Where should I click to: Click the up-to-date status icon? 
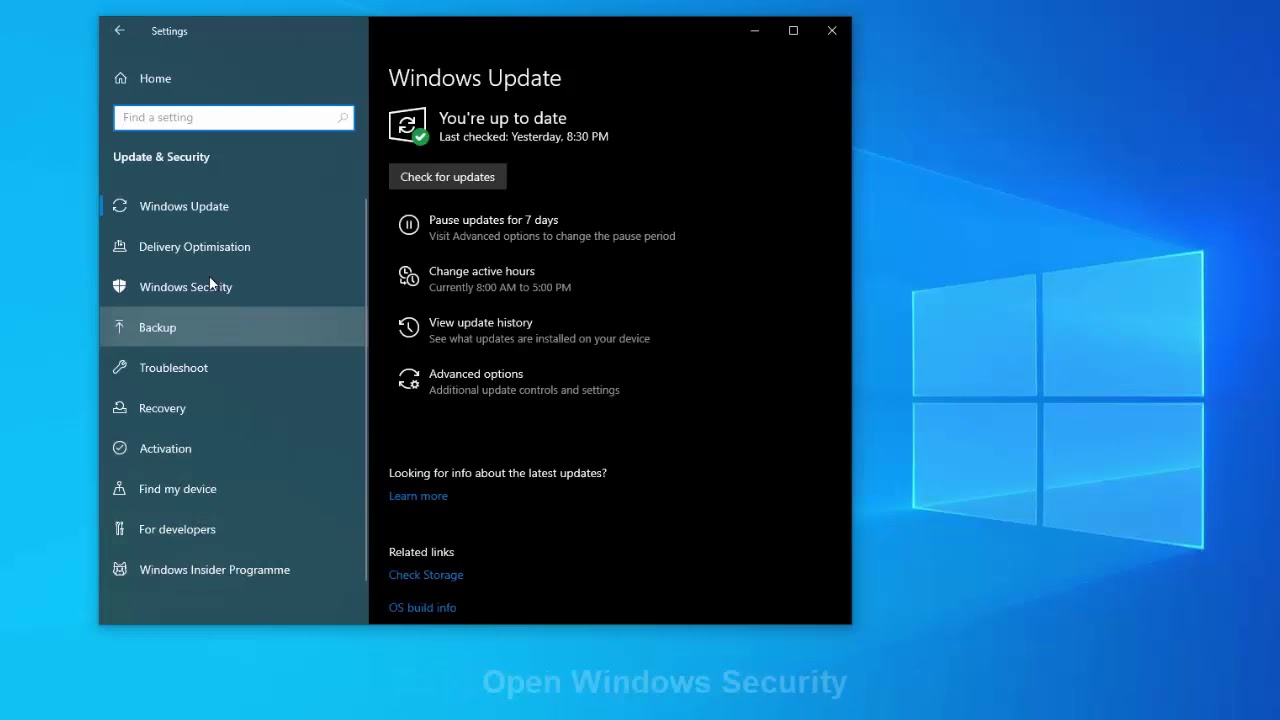pos(408,126)
